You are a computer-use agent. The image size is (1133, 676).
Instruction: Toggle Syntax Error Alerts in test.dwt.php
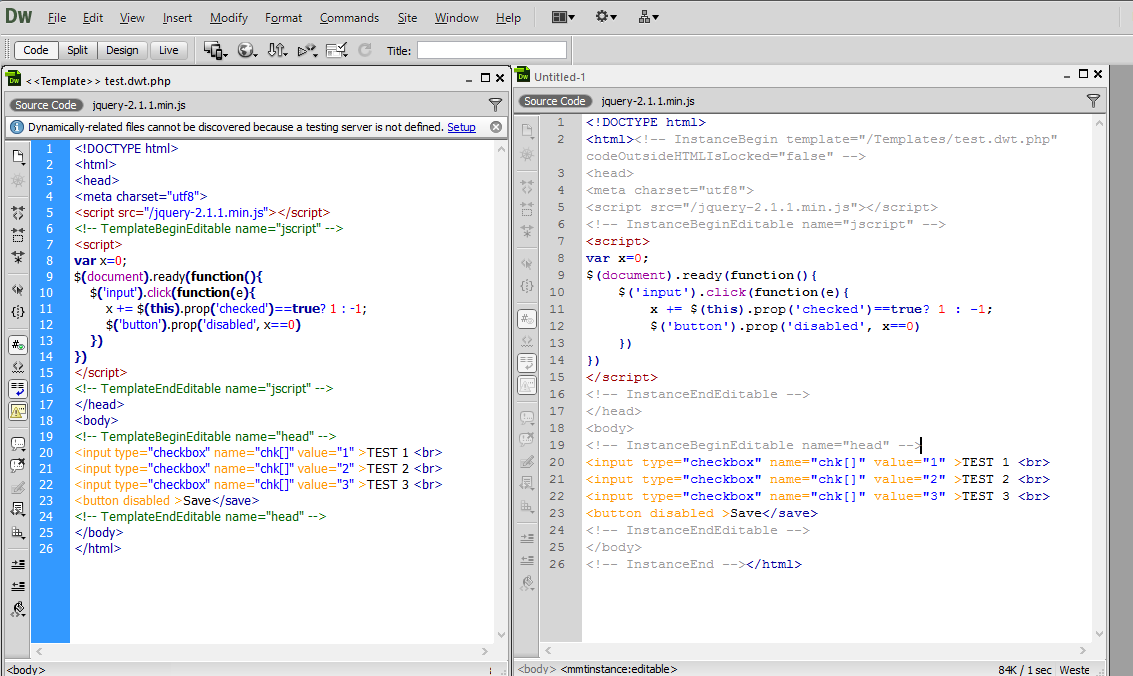(18, 411)
